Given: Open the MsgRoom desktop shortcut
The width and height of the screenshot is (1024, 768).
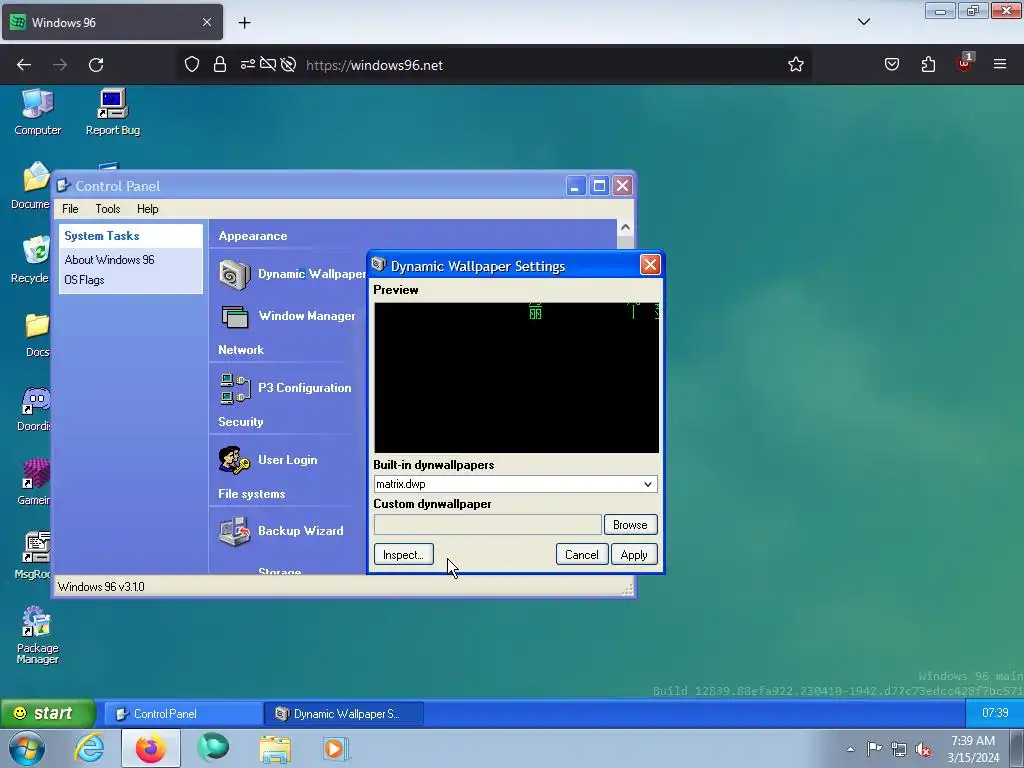Looking at the screenshot, I should (34, 556).
